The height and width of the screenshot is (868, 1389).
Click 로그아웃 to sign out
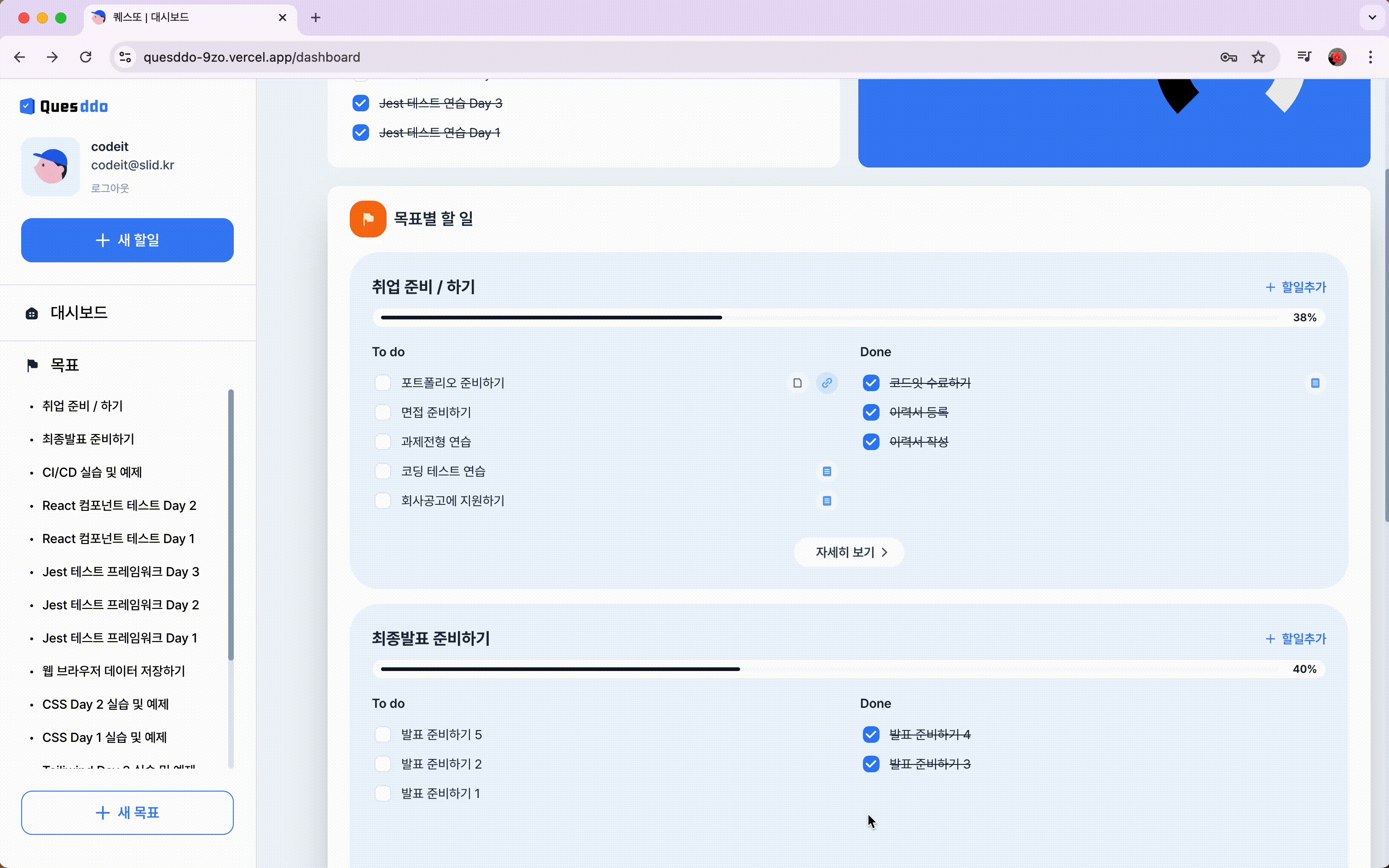coord(109,188)
